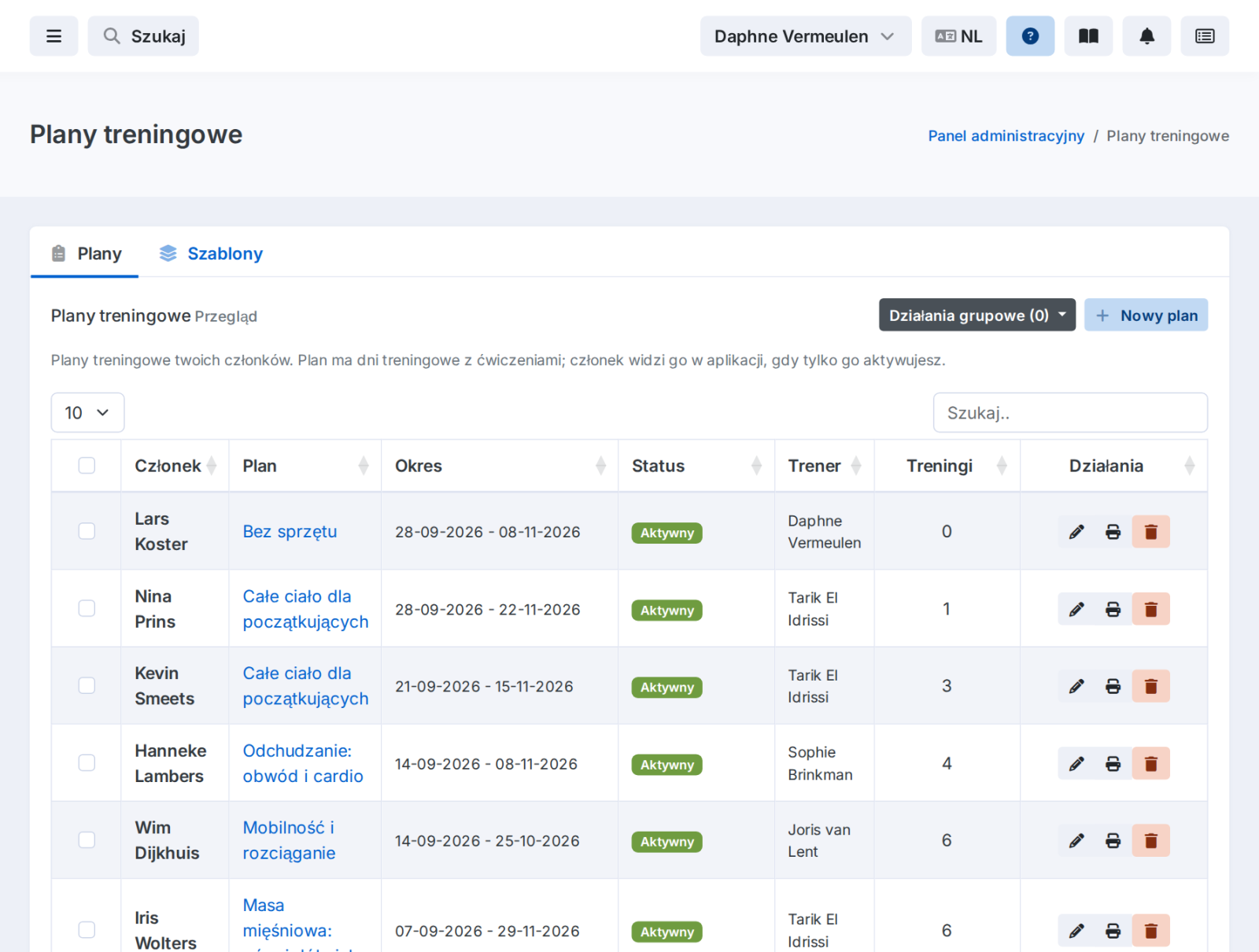Check the Hanneke Lambers row checkbox

(87, 762)
